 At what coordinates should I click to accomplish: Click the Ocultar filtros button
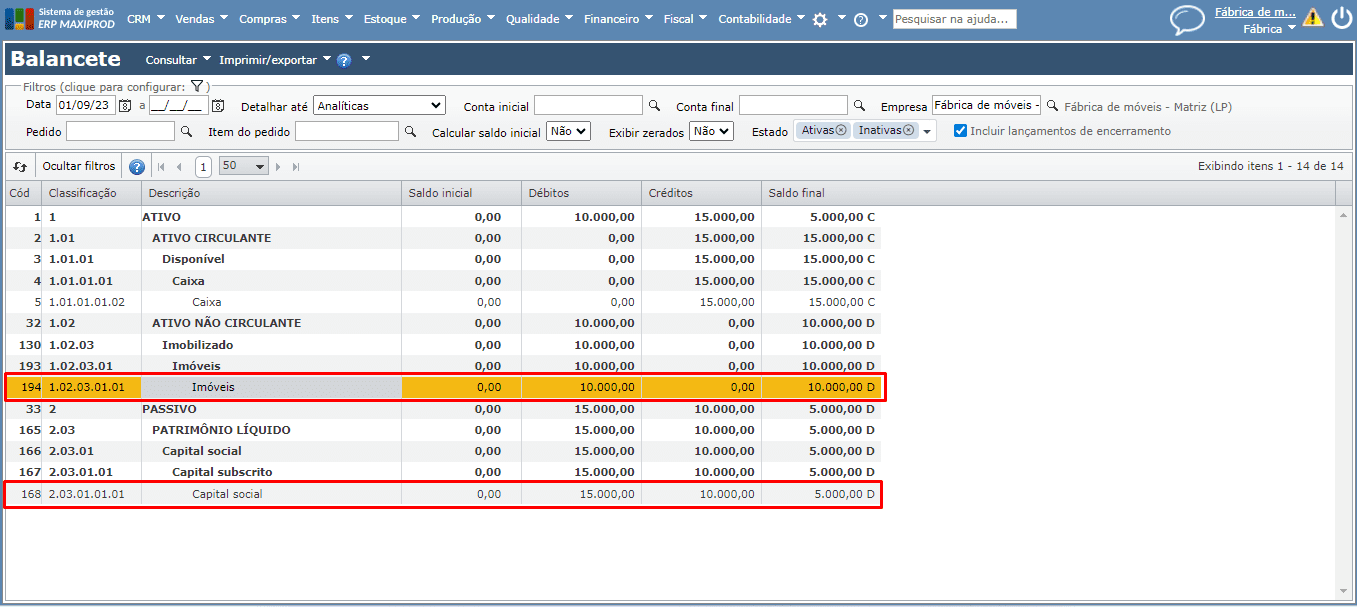[79, 166]
